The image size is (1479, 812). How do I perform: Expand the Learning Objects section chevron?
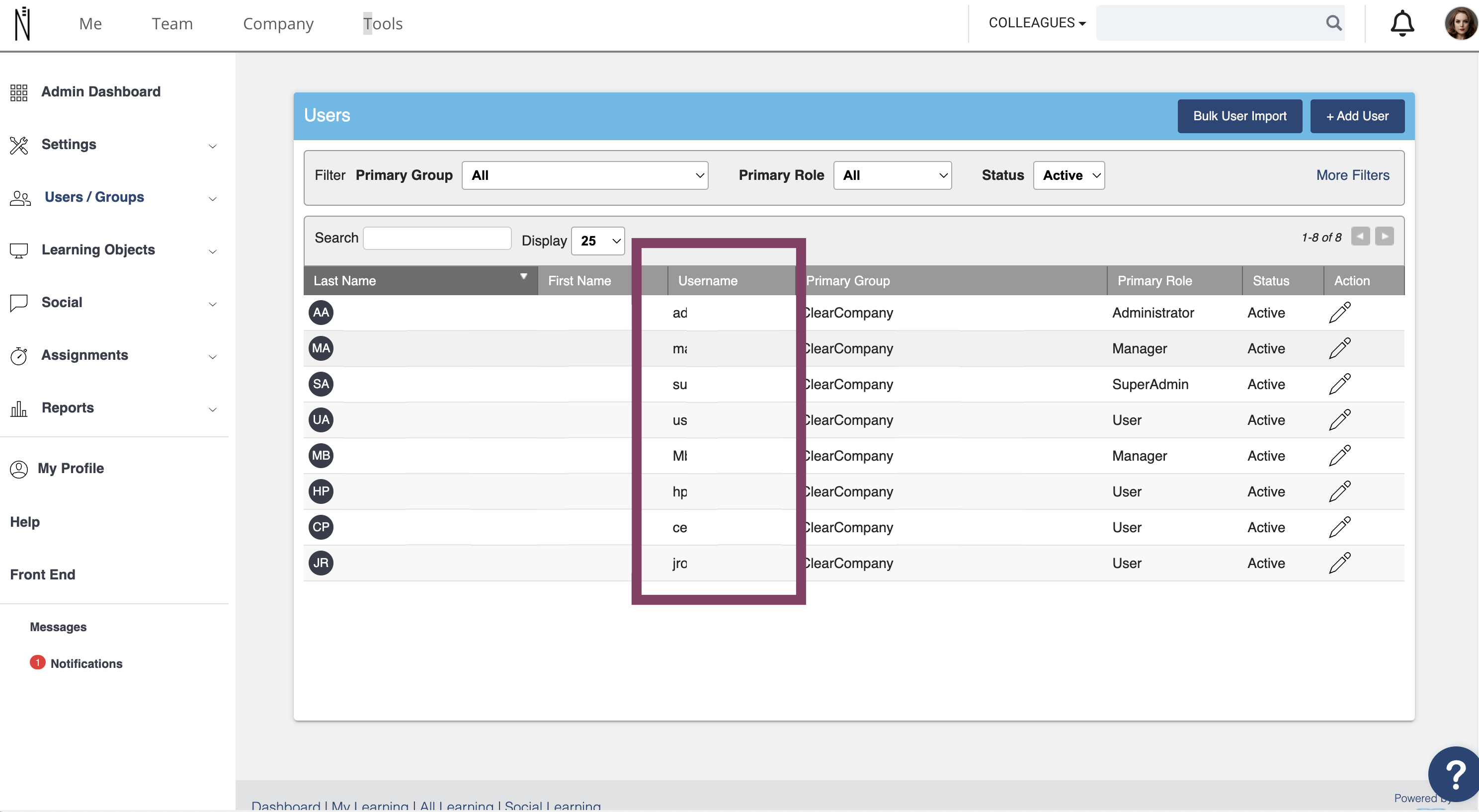[212, 251]
